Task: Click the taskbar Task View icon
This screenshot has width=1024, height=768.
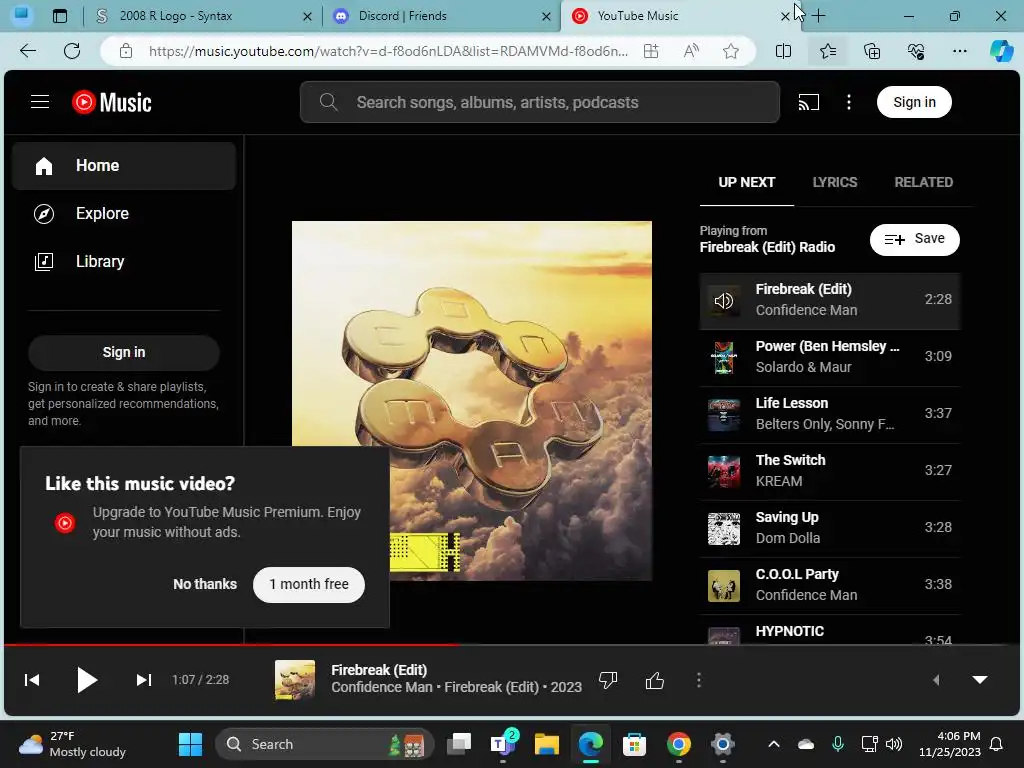Action: [458, 744]
